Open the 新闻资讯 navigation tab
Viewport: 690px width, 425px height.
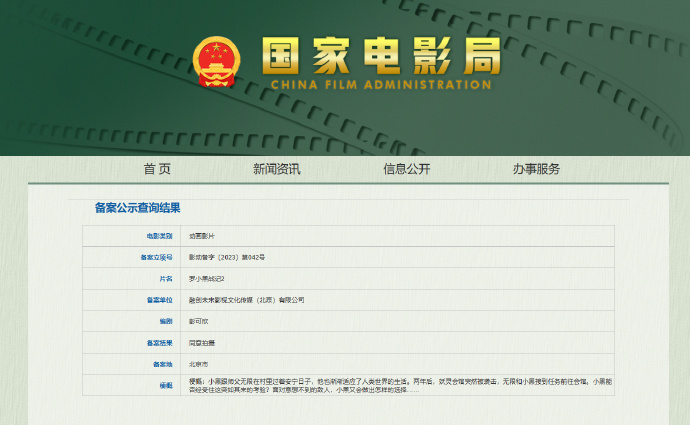click(x=277, y=169)
